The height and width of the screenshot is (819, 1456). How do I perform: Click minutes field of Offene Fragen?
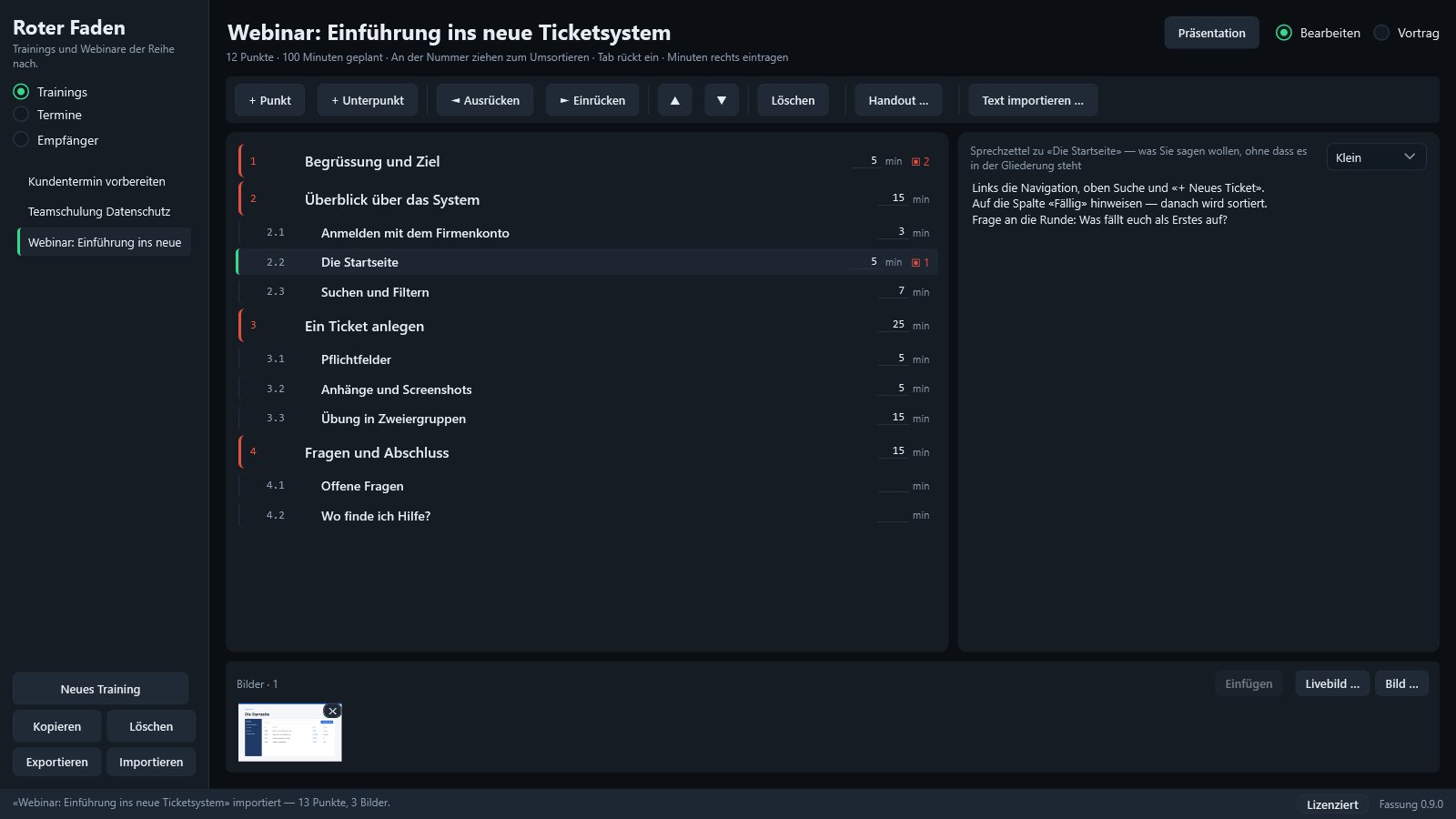(893, 486)
